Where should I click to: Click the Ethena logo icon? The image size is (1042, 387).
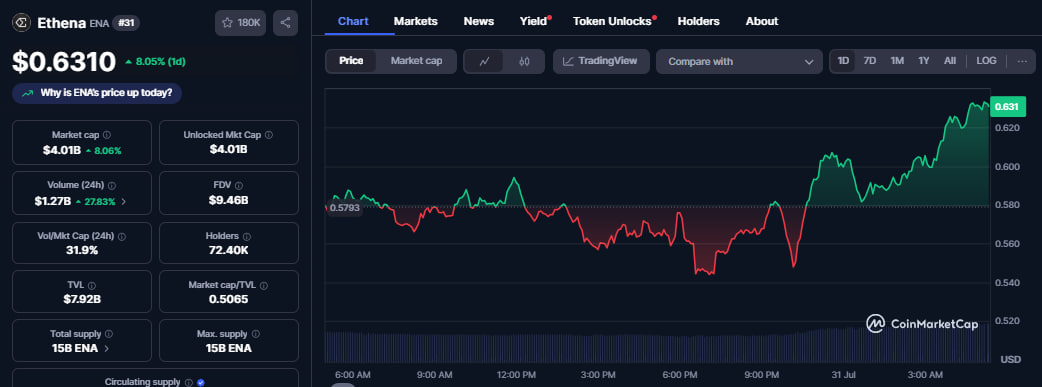click(21, 23)
